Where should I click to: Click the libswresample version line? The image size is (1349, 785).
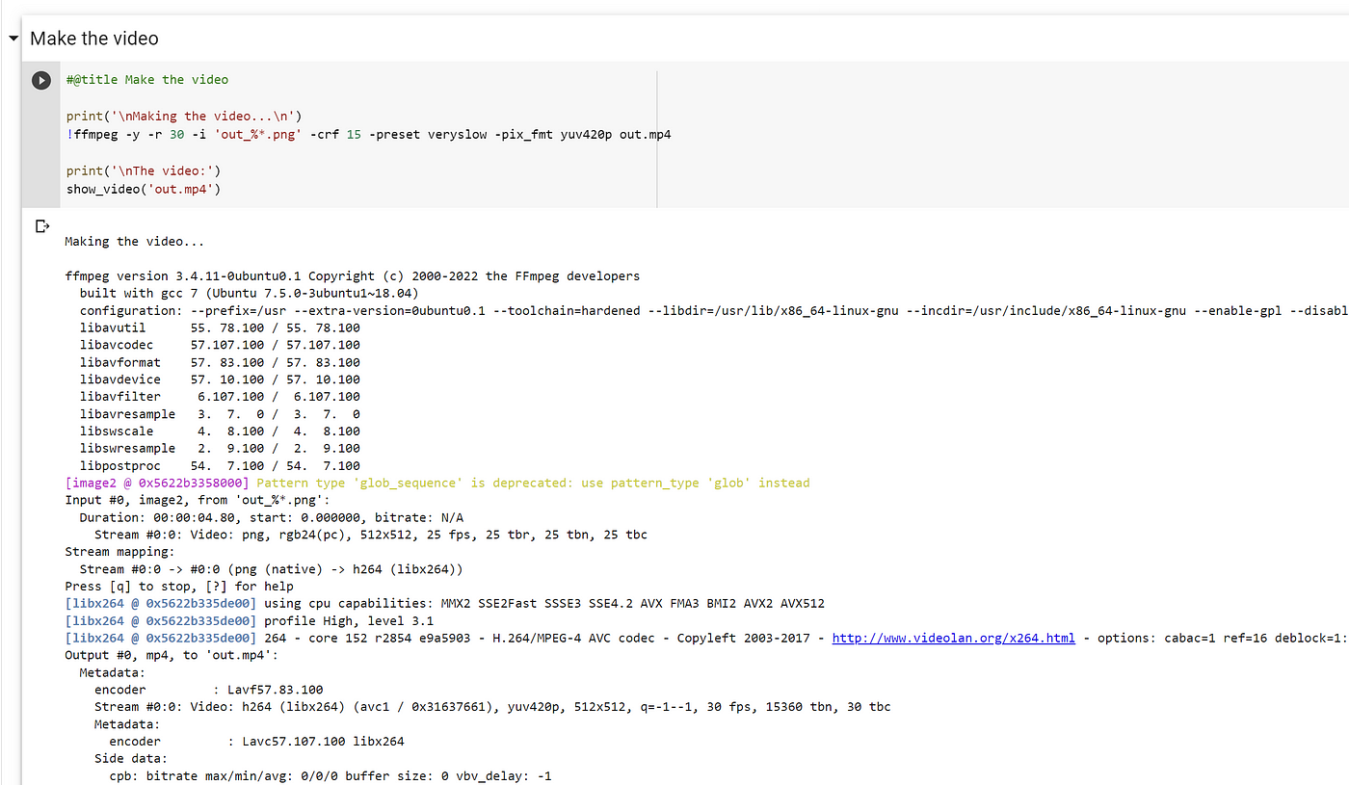(x=220, y=449)
